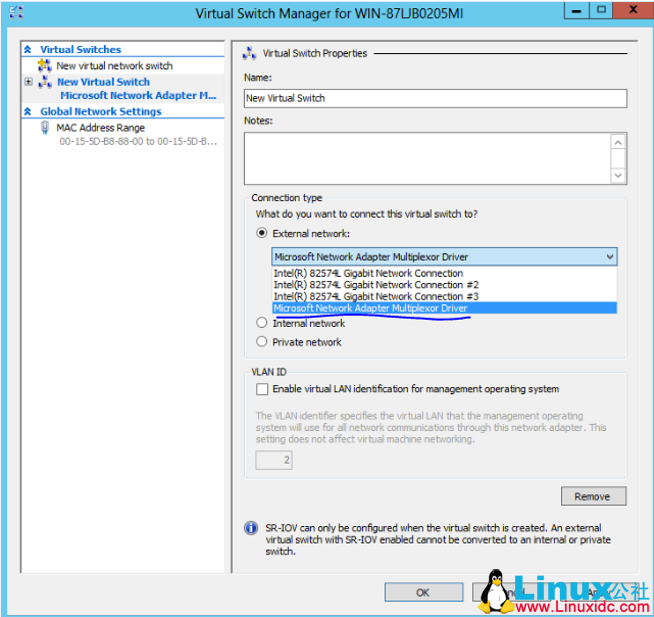Click Notes scrollbar up arrow
The height and width of the screenshot is (617, 654).
pos(618,143)
